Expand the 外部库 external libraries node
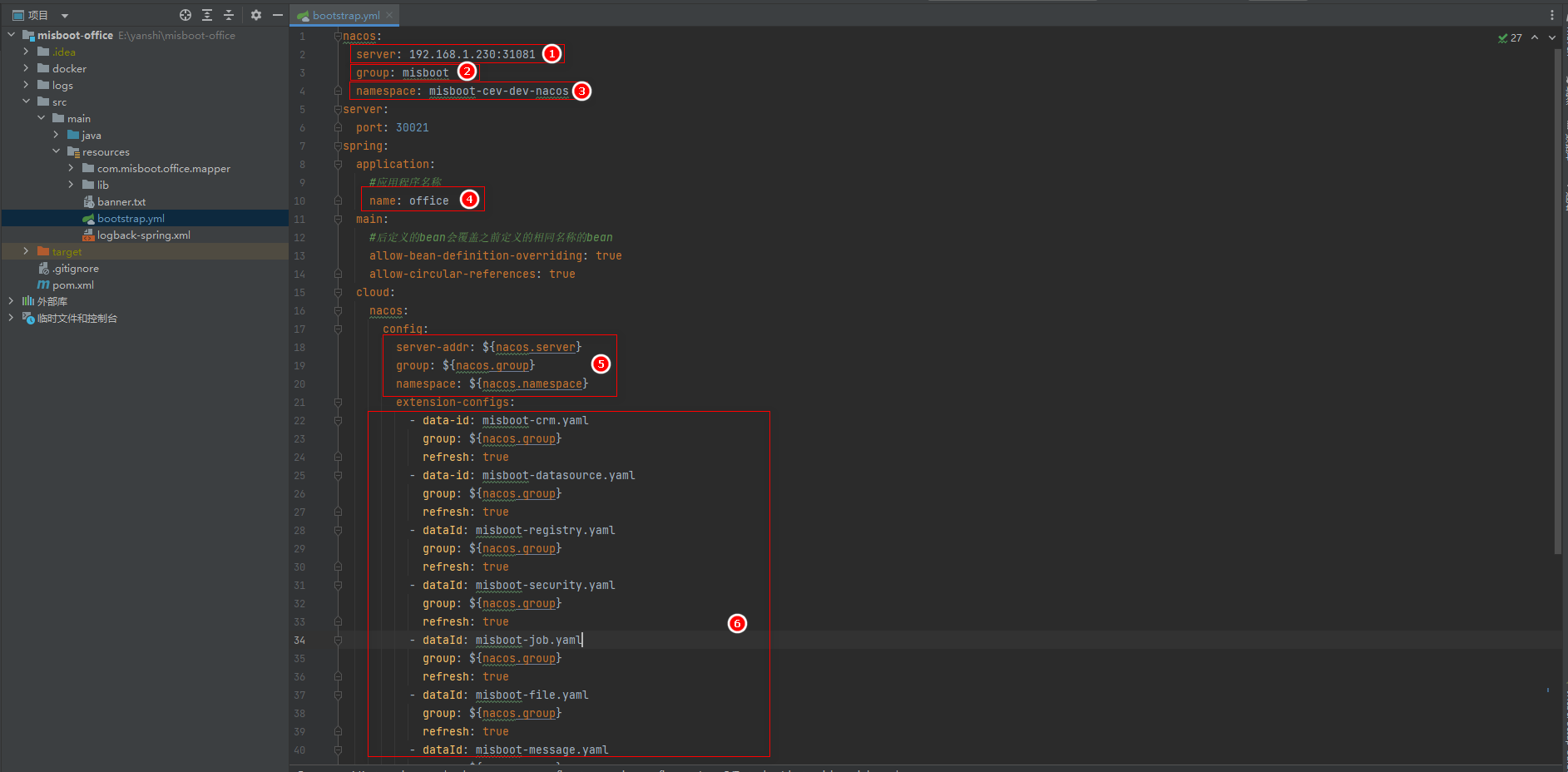 11,301
